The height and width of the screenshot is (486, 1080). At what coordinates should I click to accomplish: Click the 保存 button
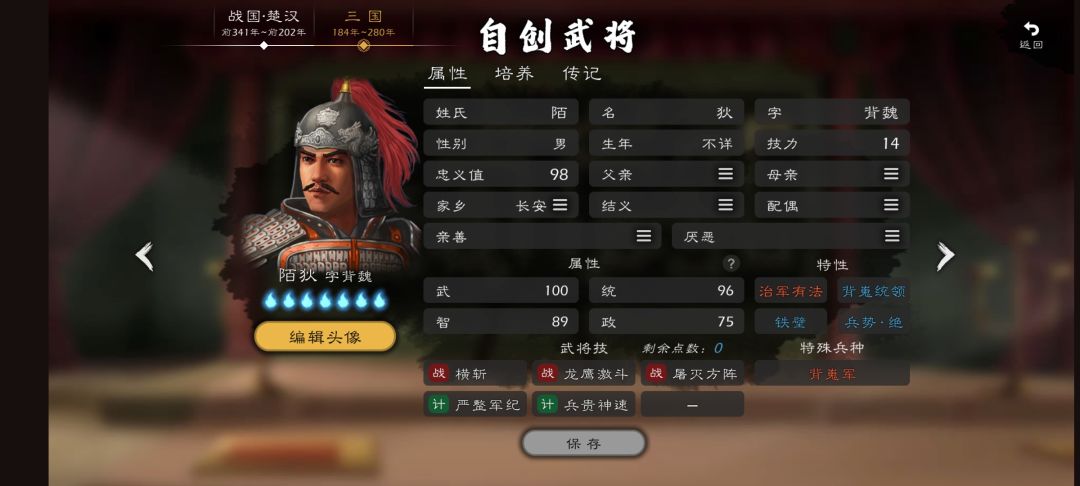(x=583, y=444)
